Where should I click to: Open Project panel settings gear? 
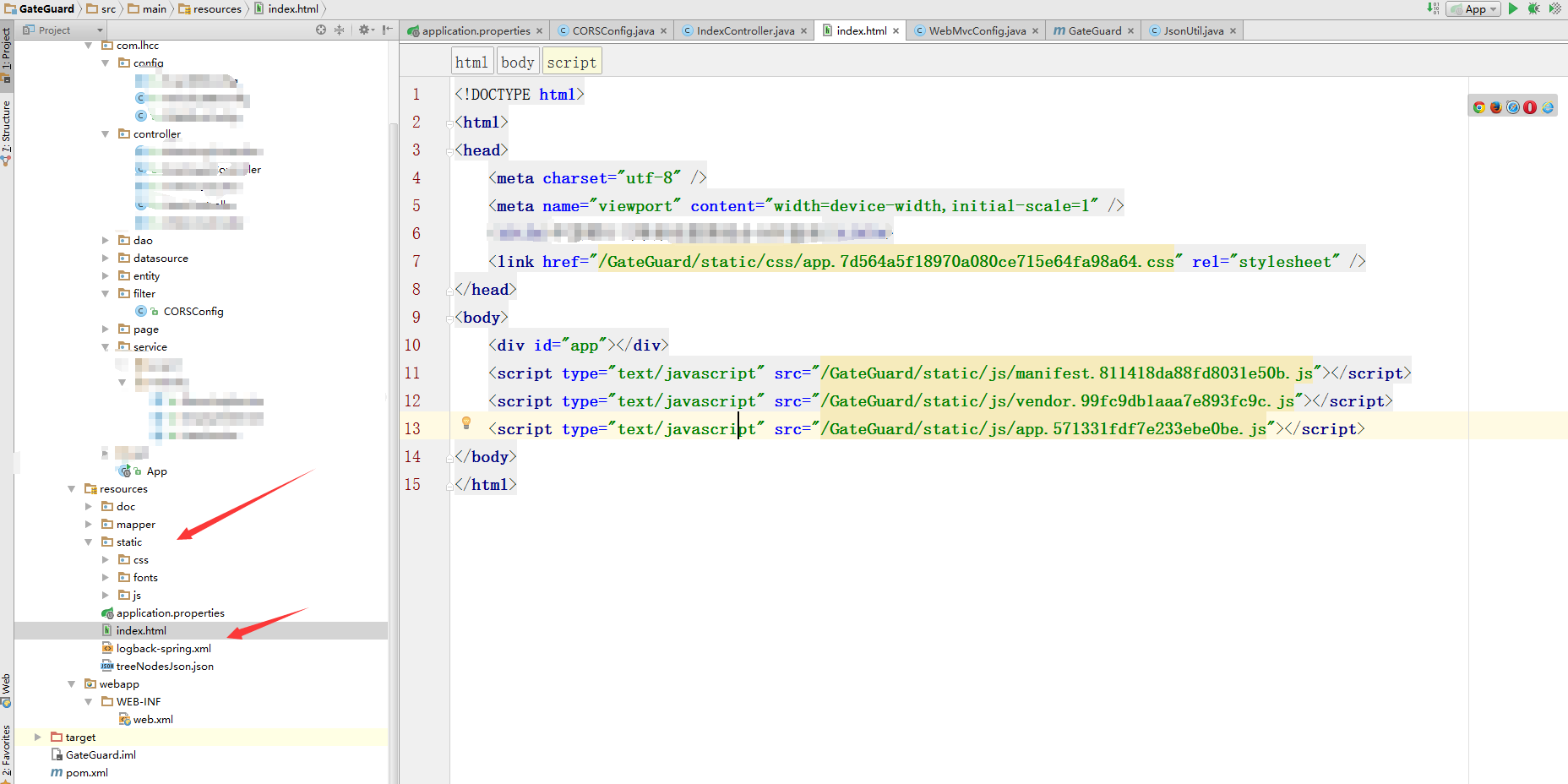[364, 30]
